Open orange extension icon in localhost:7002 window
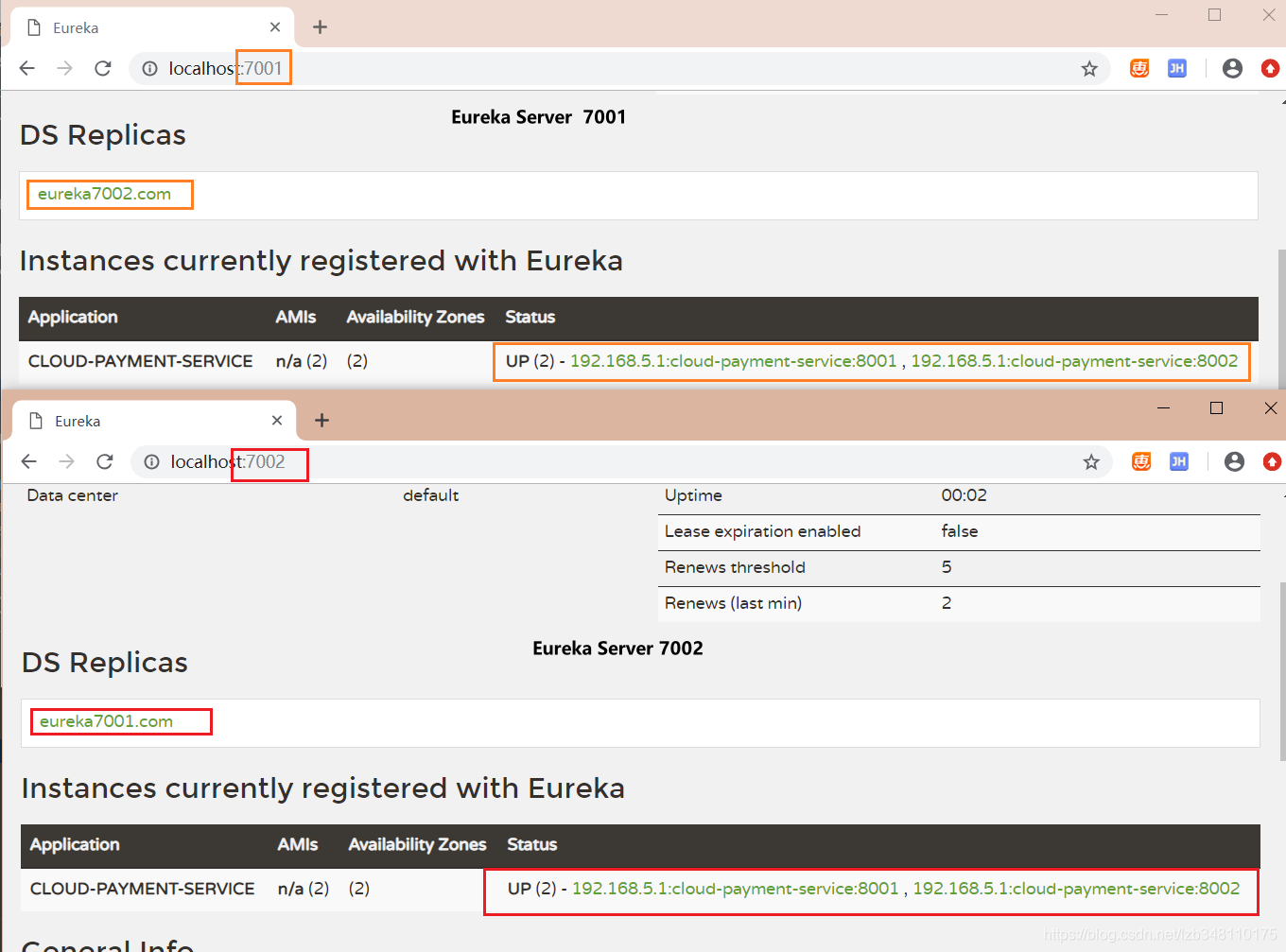This screenshot has height=952, width=1286. 1141,461
